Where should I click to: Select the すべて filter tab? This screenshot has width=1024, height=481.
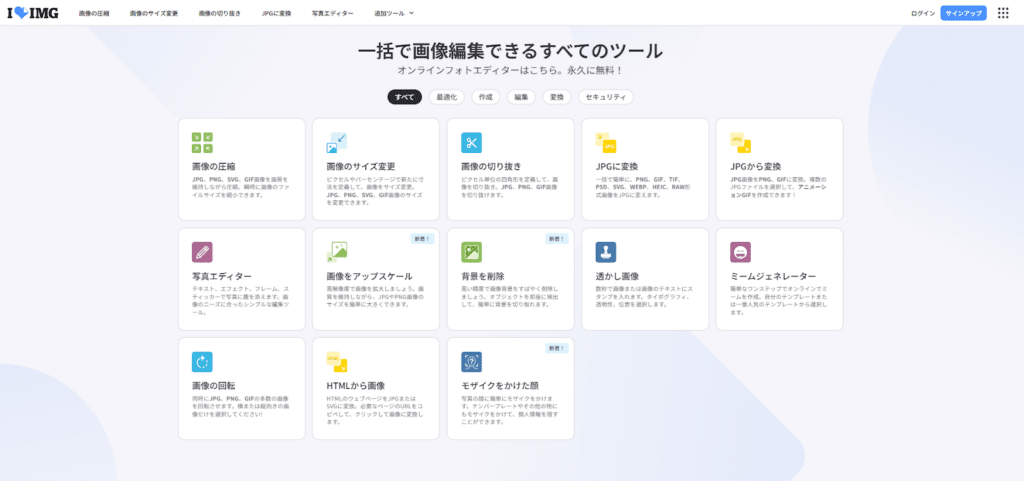click(x=405, y=97)
